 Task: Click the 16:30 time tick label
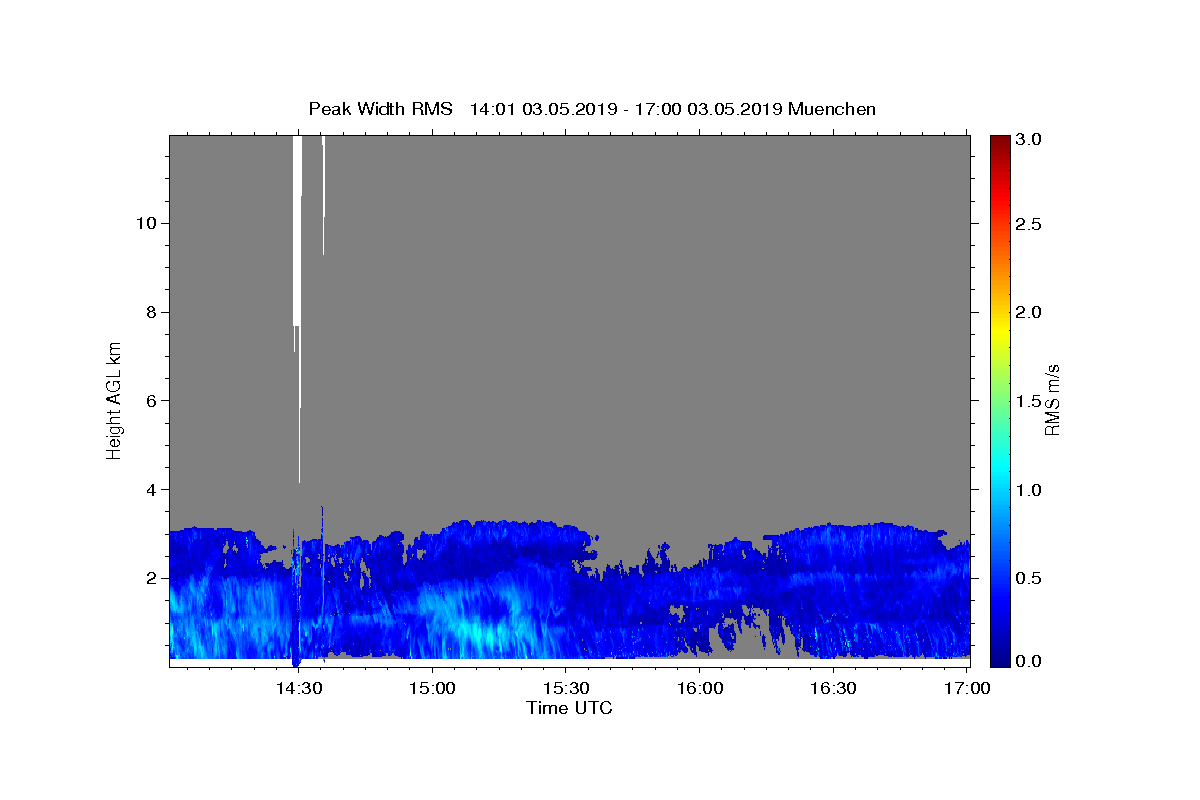coord(833,688)
